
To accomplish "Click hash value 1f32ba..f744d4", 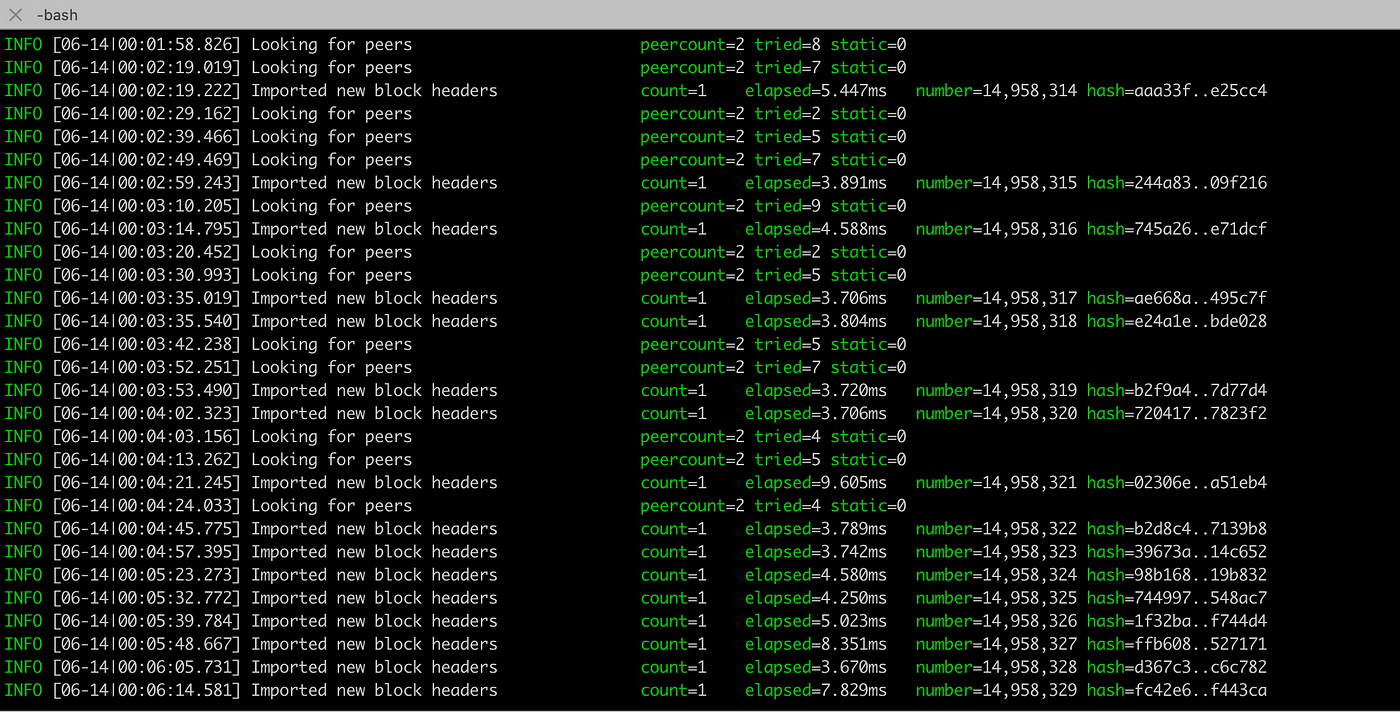I will pos(1199,621).
